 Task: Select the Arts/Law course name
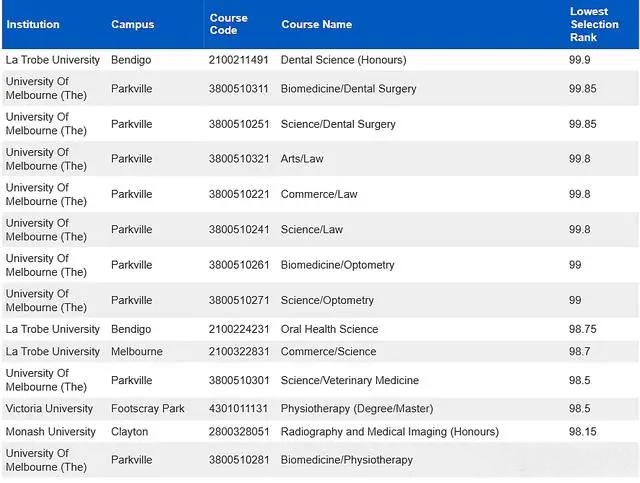pyautogui.click(x=302, y=159)
